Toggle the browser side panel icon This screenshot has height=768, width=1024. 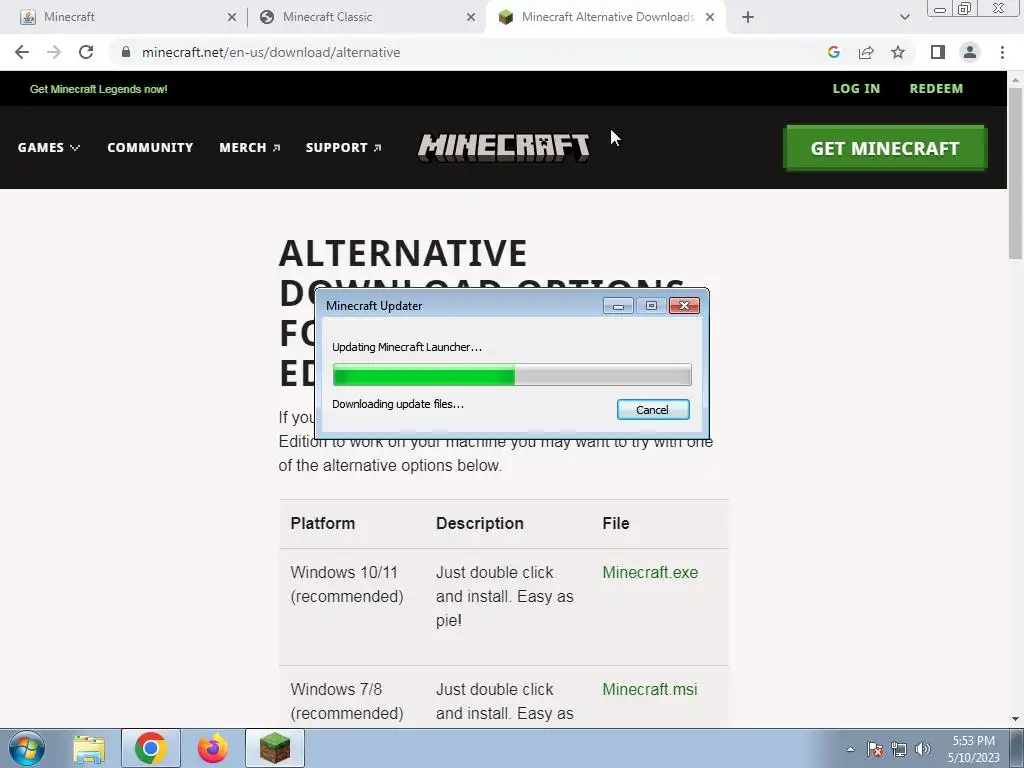(x=938, y=52)
